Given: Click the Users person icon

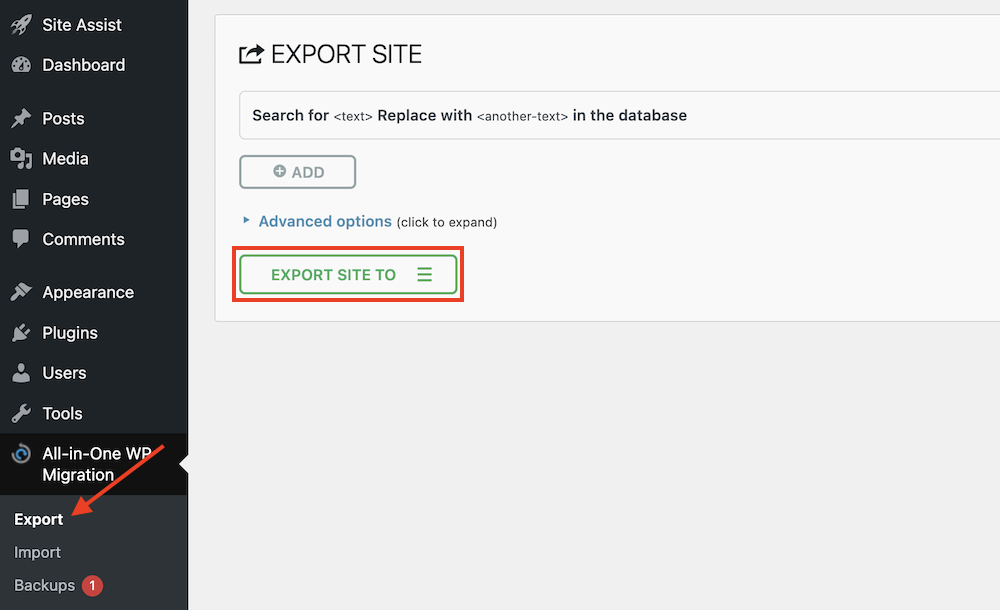Looking at the screenshot, I should [x=21, y=373].
